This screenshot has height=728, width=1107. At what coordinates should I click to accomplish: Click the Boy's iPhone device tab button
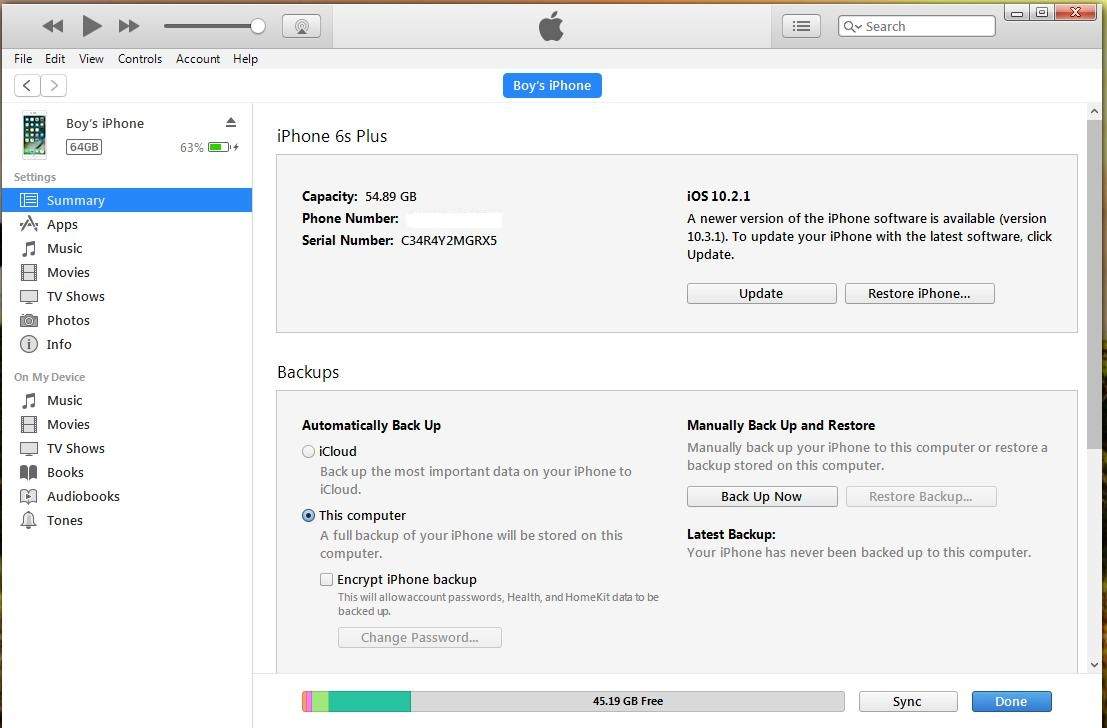pos(552,85)
